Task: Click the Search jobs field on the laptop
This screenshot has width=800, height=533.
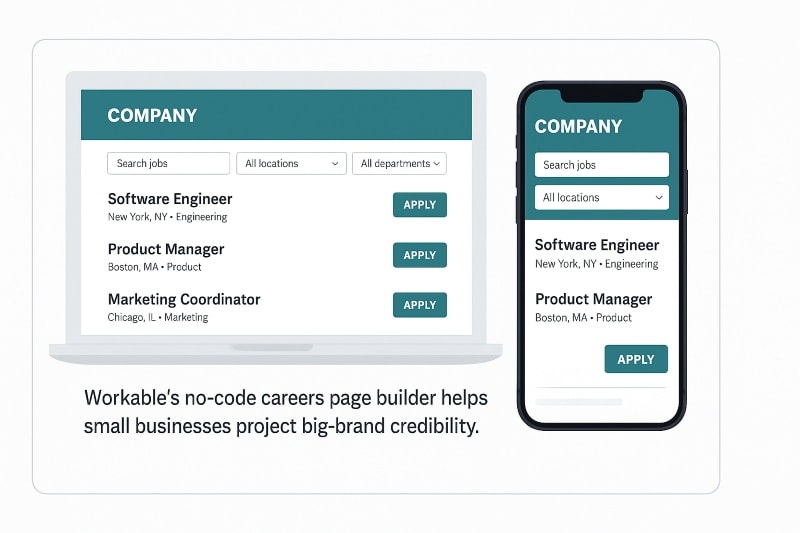Action: click(168, 164)
